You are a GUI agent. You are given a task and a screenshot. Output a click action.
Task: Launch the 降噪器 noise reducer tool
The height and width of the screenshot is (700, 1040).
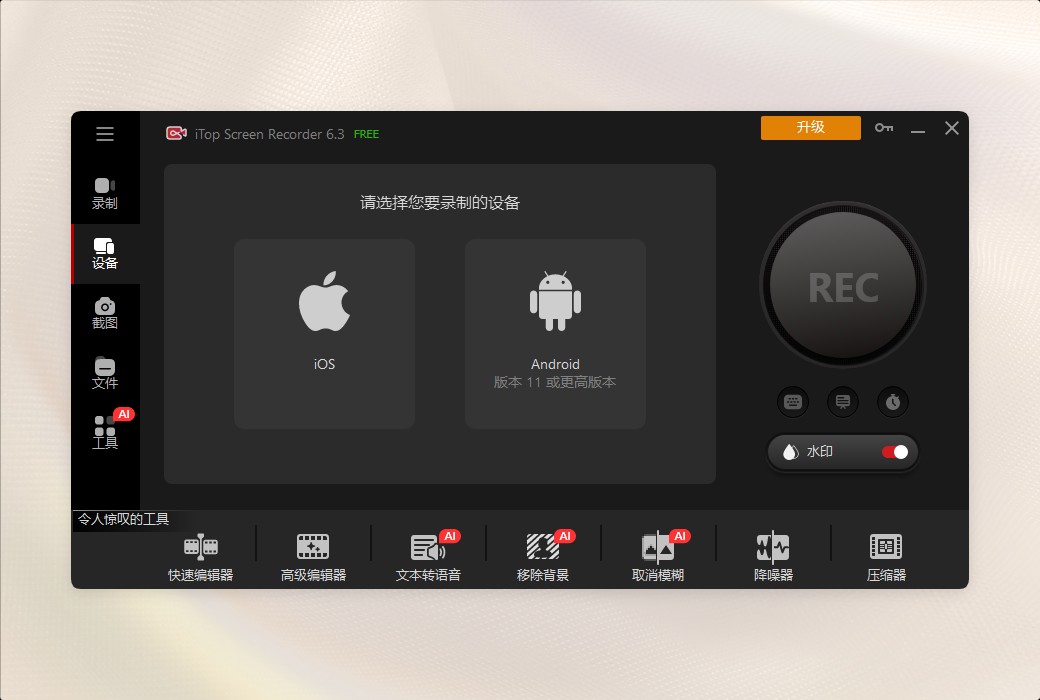point(772,555)
